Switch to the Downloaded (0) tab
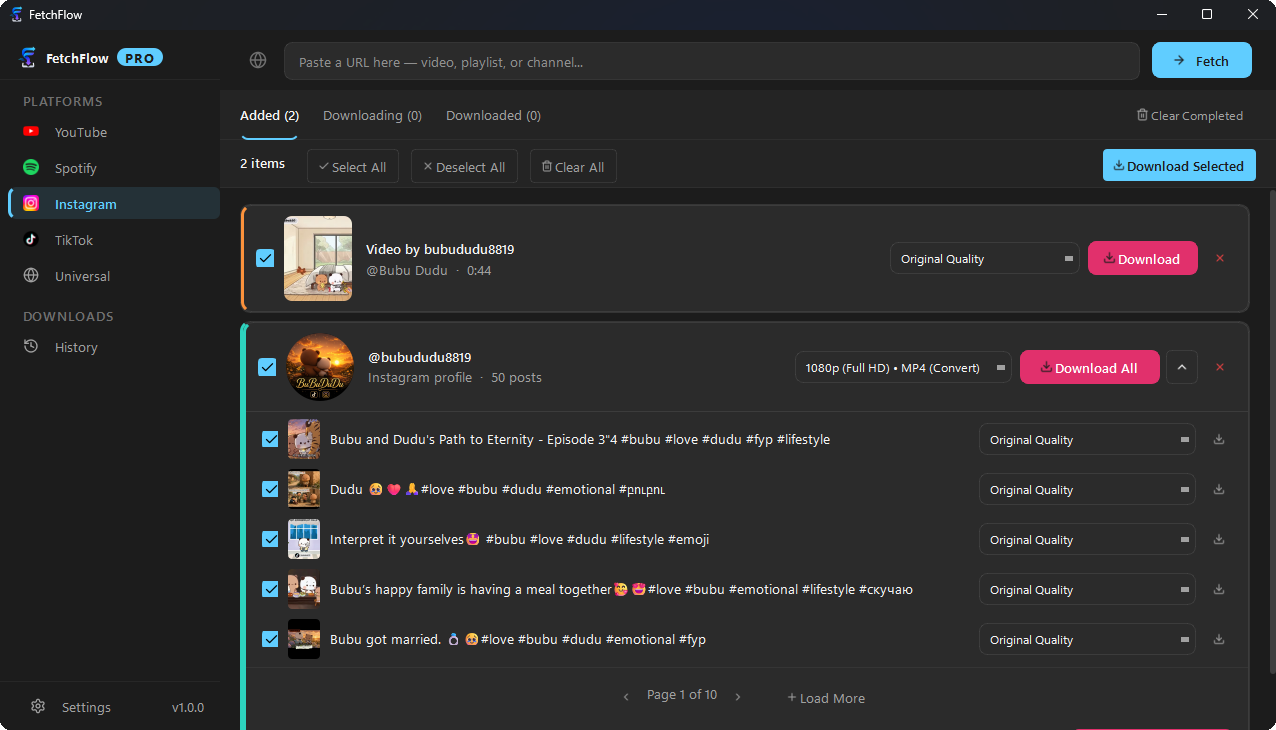1276x730 pixels. [x=493, y=116]
